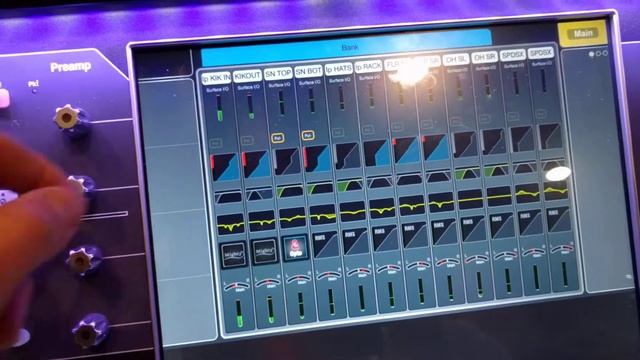Select the Ip KIK IN channel name

(216, 78)
